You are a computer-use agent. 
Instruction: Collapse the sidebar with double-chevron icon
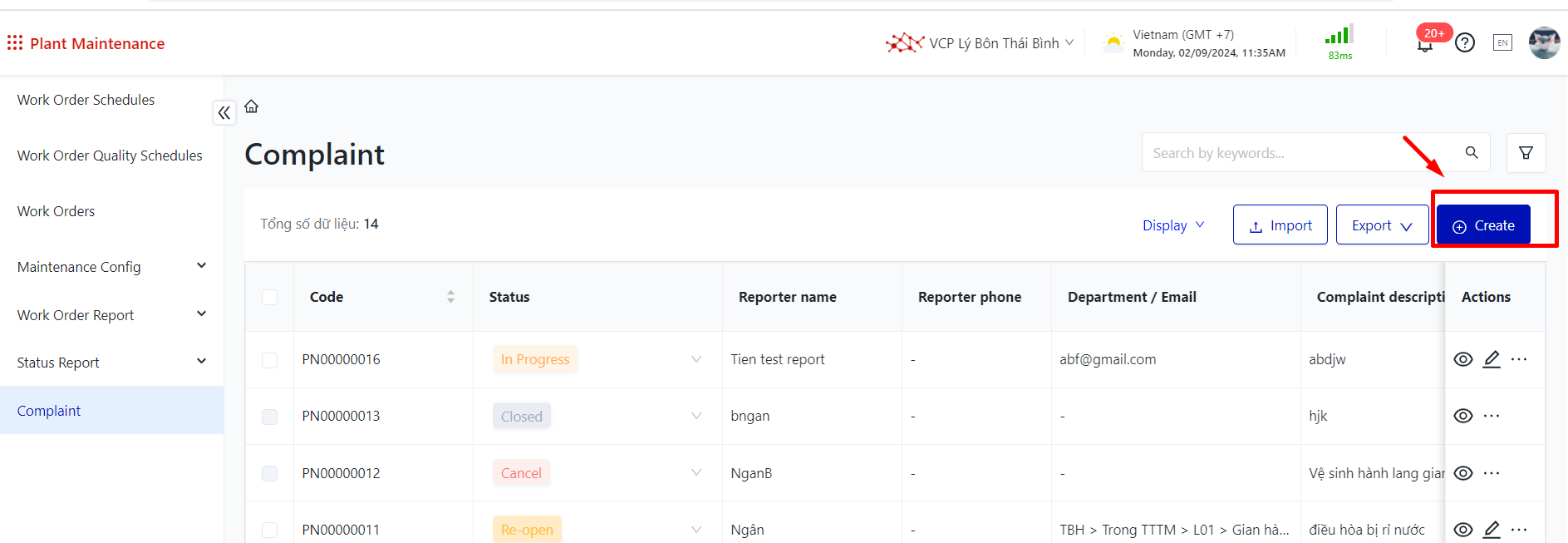224,112
